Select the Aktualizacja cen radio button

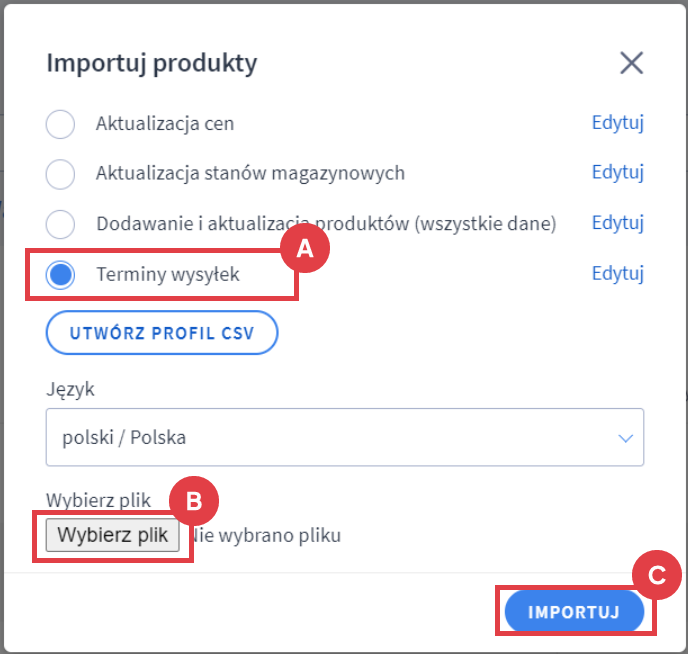coord(61,124)
